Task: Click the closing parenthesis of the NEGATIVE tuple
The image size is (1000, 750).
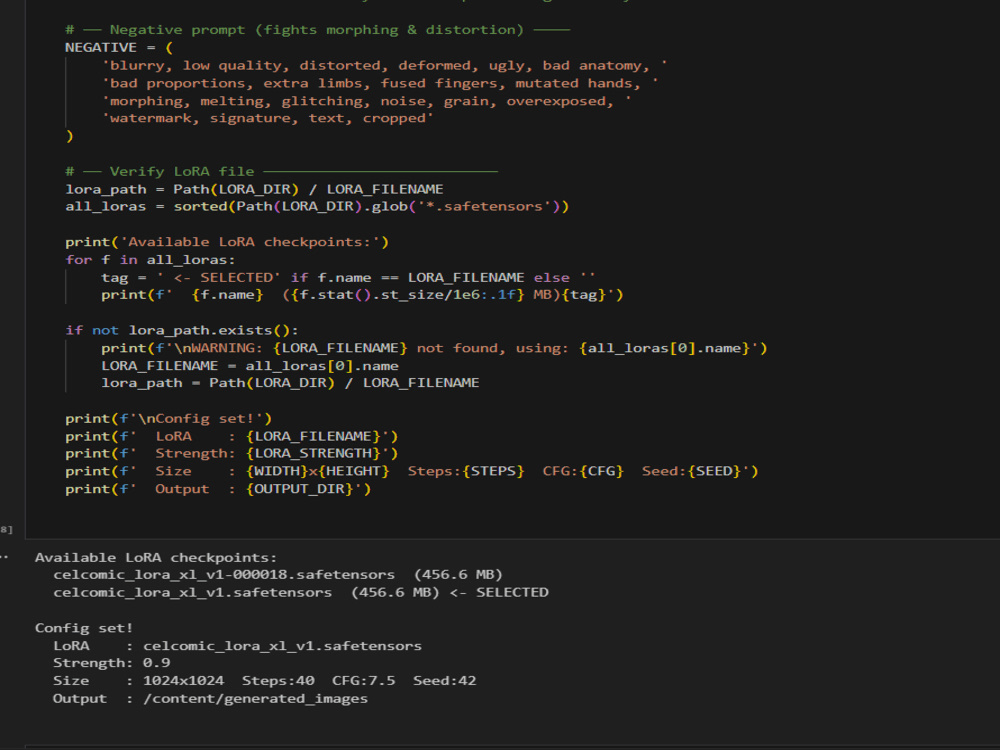Action: pyautogui.click(x=70, y=136)
